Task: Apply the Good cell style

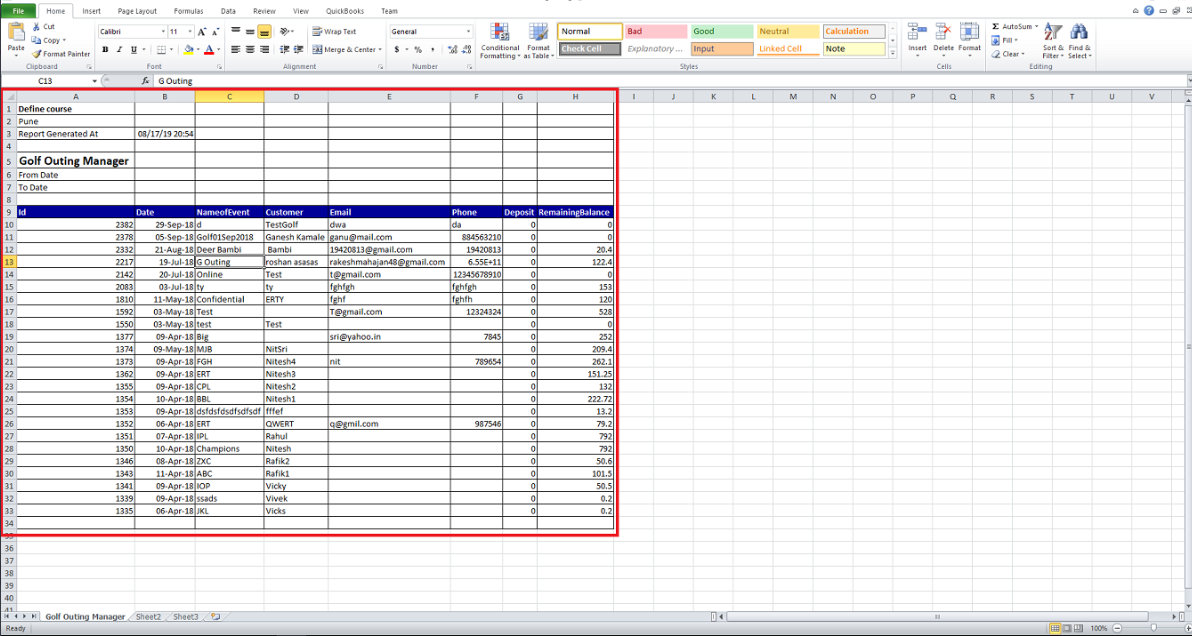Action: (x=718, y=32)
